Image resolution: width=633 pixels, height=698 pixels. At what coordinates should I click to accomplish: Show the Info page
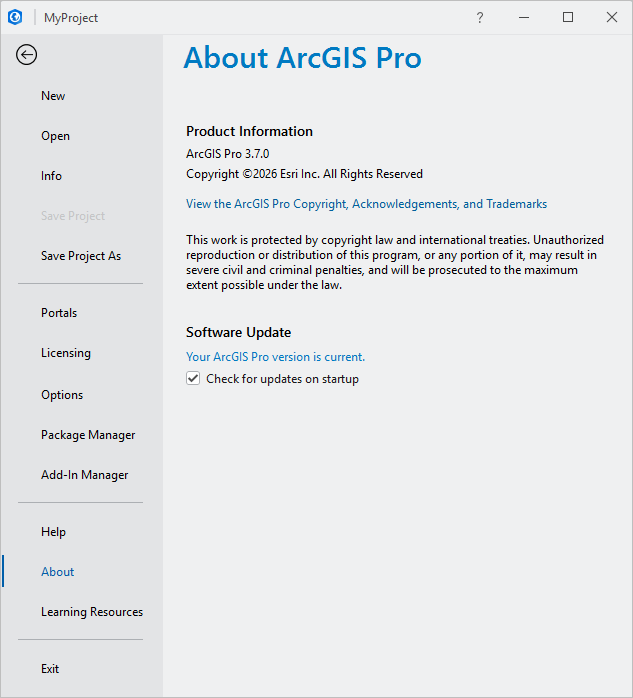(x=51, y=176)
